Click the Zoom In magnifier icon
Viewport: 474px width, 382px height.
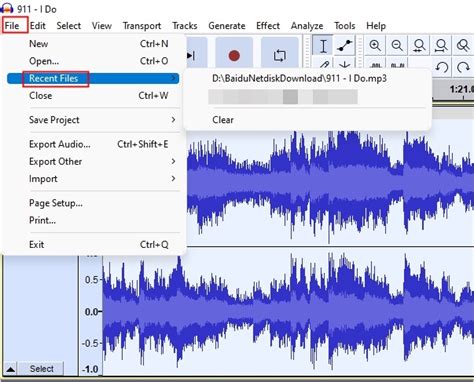click(x=375, y=45)
